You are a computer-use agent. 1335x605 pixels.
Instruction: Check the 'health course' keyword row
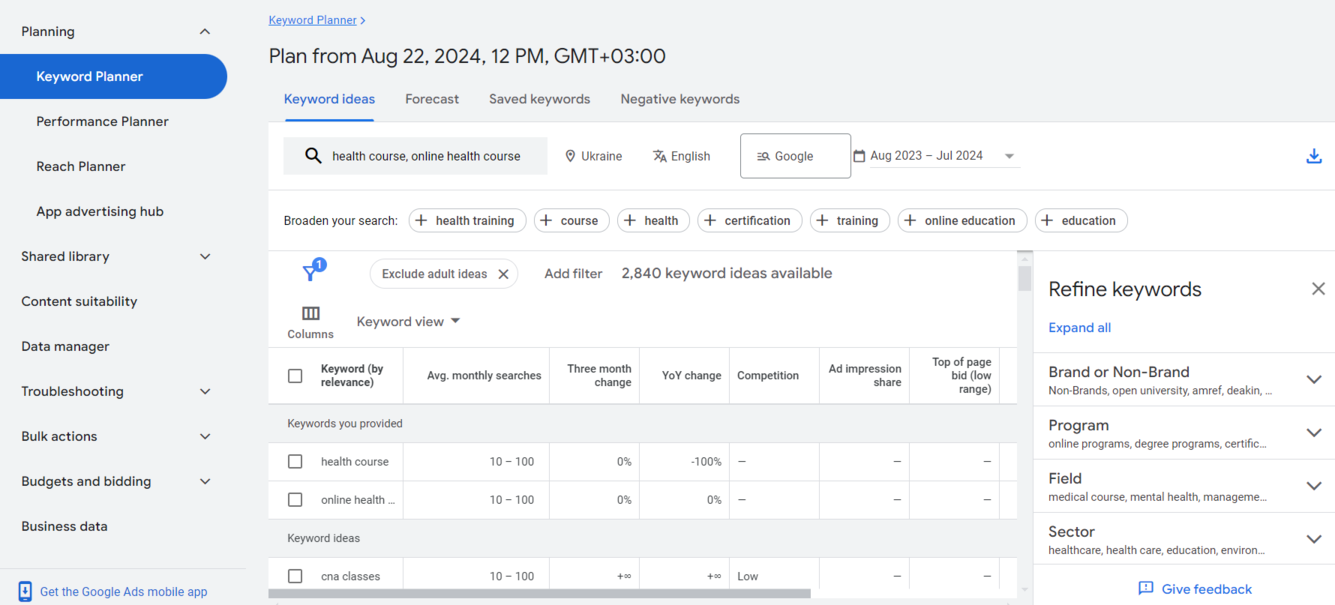tap(295, 462)
